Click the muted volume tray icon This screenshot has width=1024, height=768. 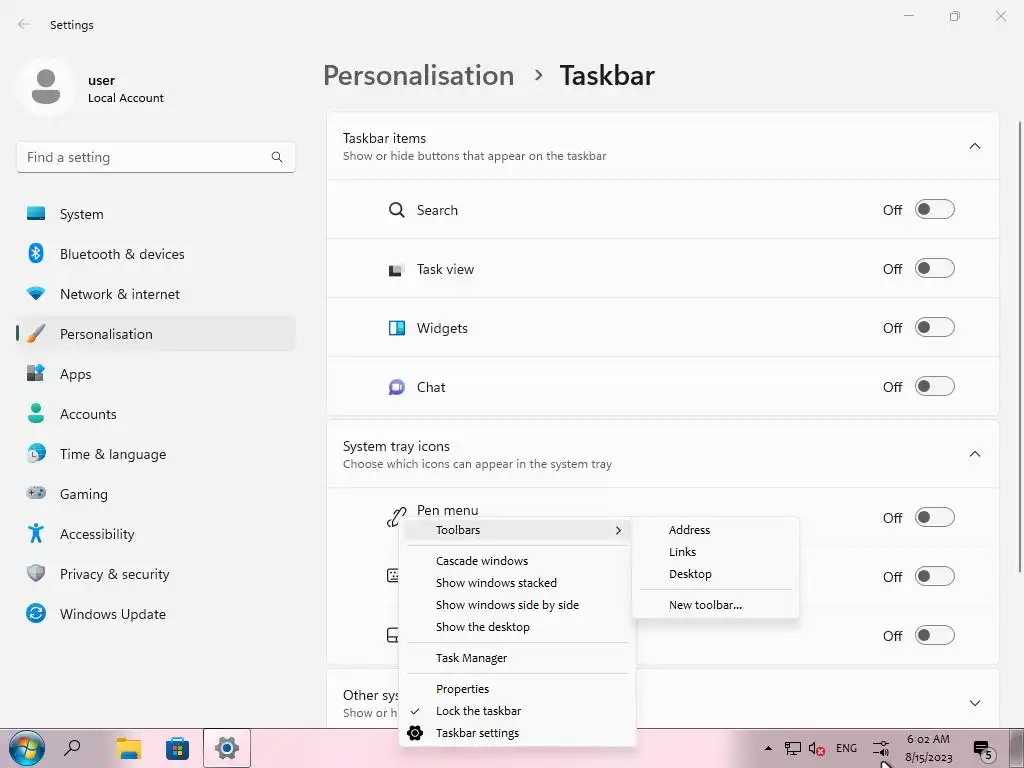coord(816,748)
